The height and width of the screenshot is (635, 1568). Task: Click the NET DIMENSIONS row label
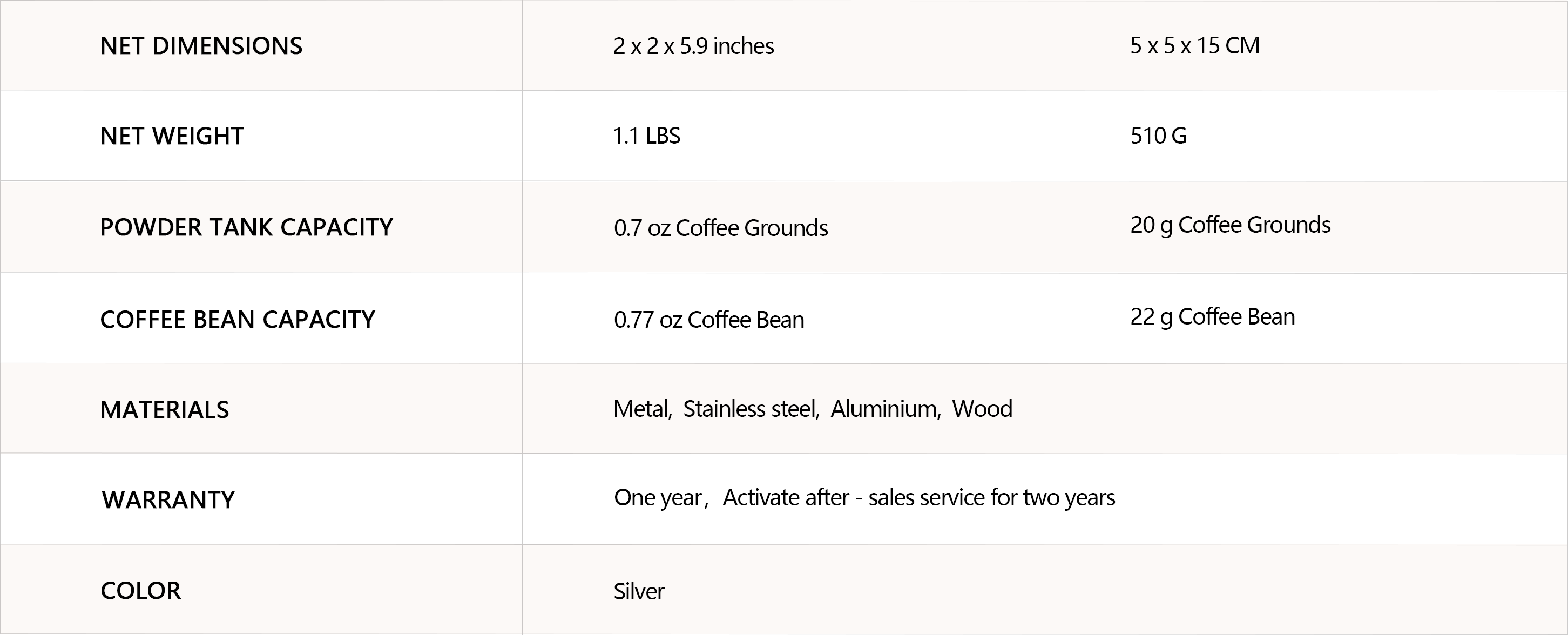pos(201,46)
